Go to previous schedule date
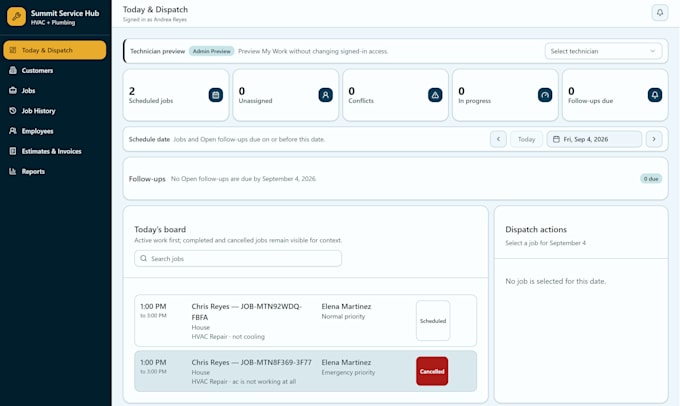 498,139
